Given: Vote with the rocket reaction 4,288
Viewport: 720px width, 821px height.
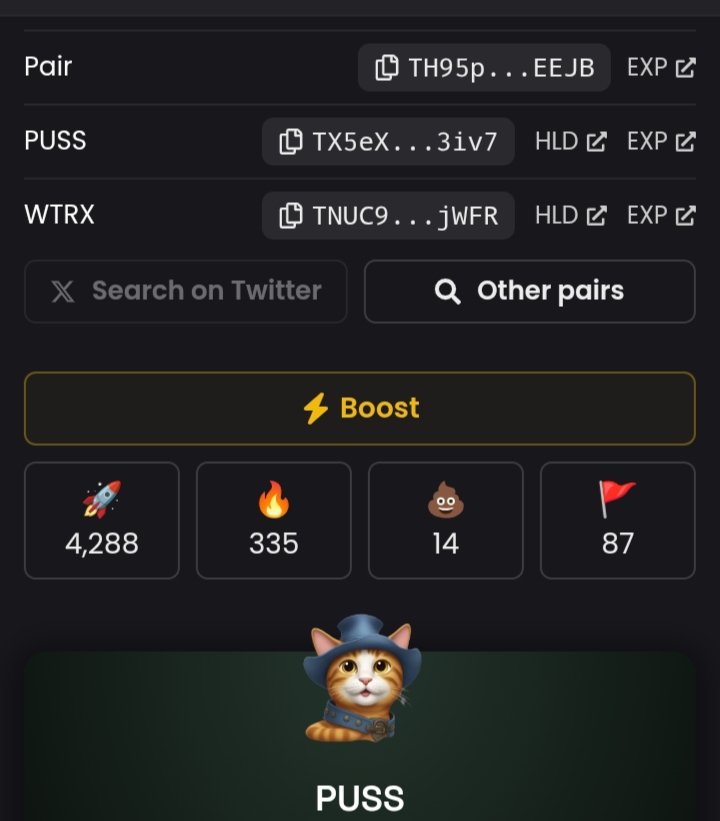Looking at the screenshot, I should (102, 520).
